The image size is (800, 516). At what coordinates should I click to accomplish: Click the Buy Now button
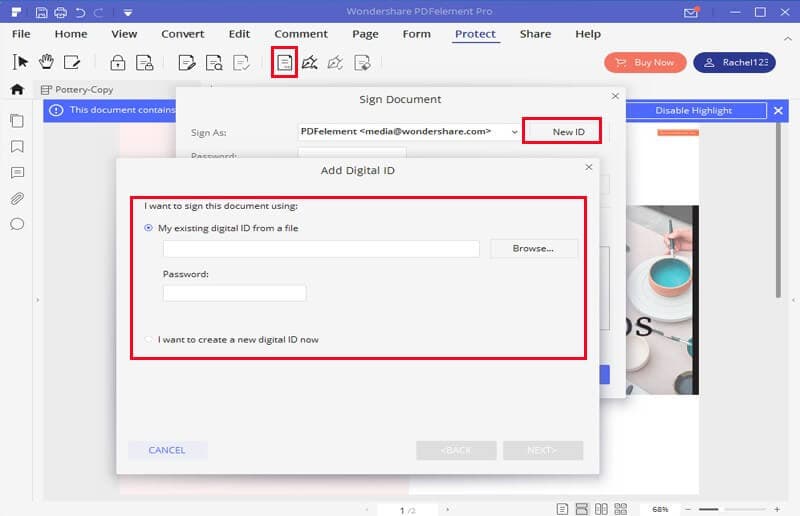tap(645, 63)
